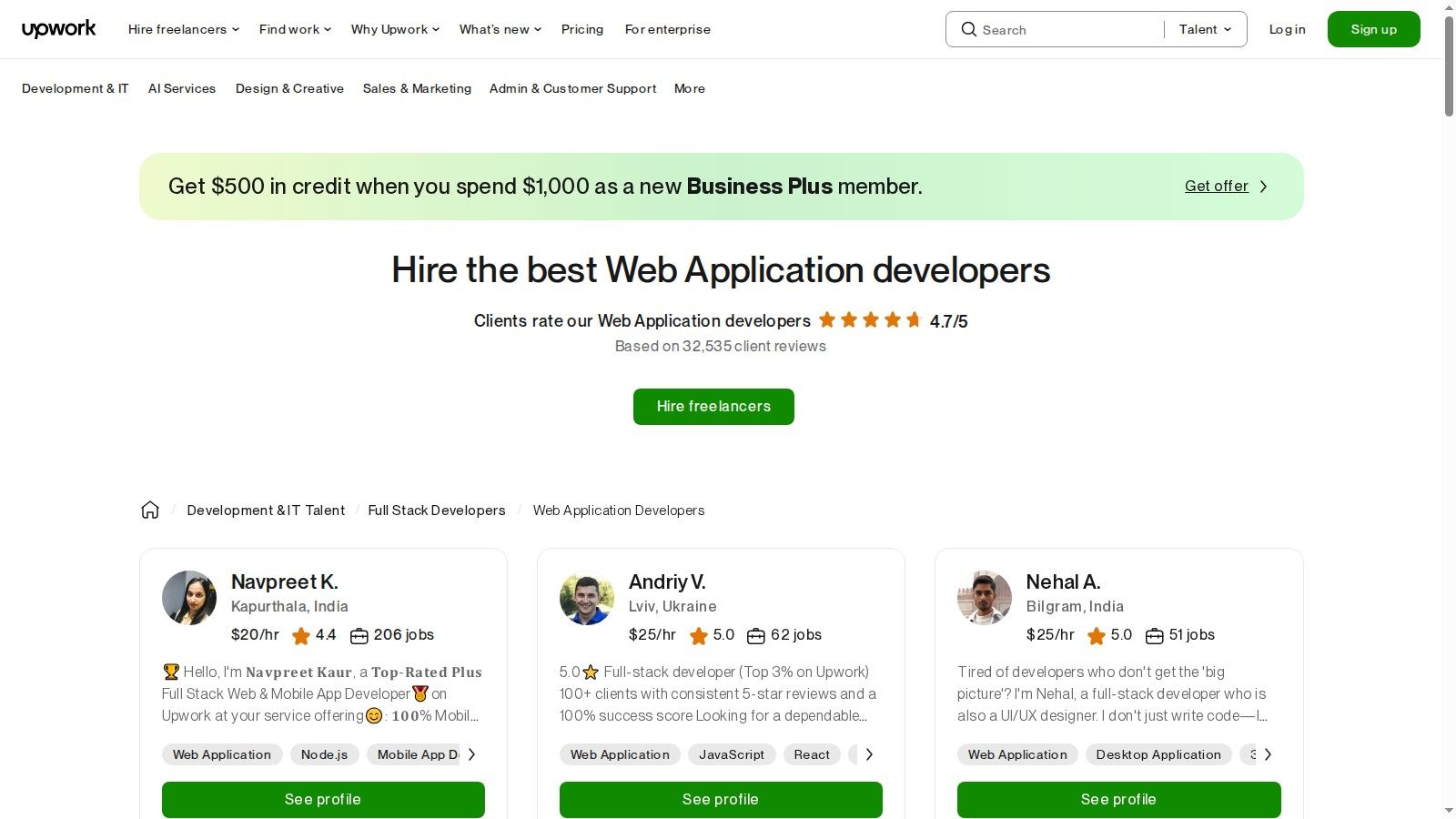
Task: Select the AI Services category
Action: click(x=182, y=88)
